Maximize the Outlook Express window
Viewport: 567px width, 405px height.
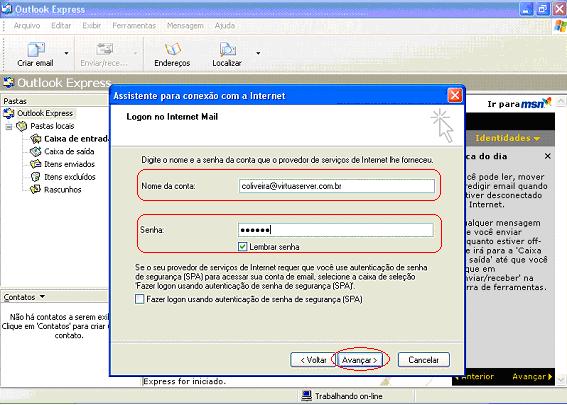[542, 9]
